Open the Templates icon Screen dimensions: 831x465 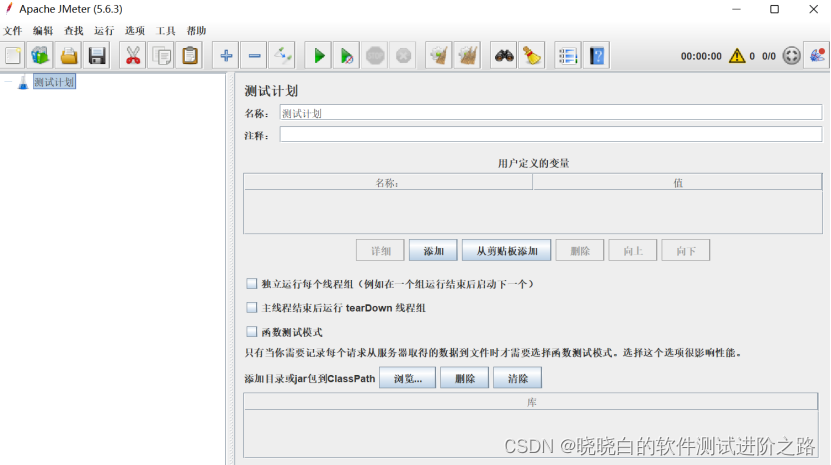pyautogui.click(x=40, y=56)
